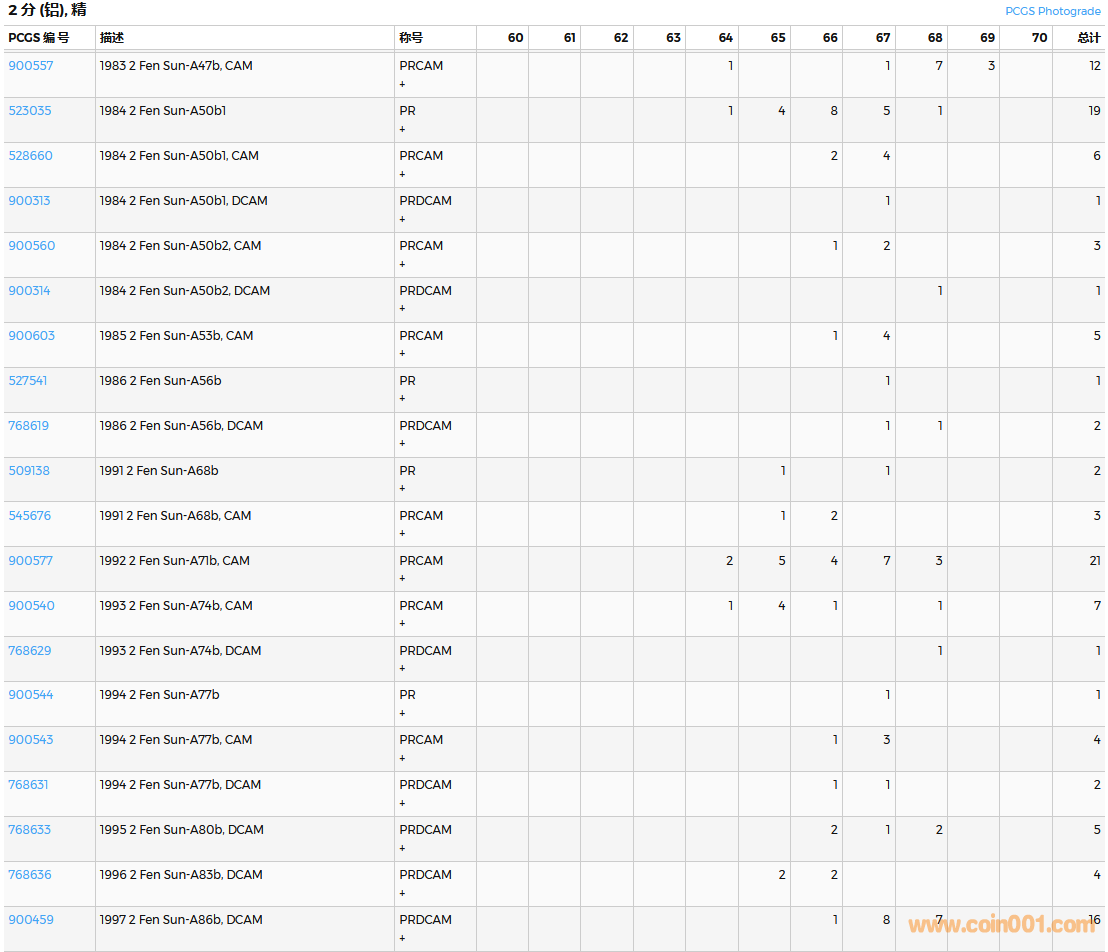Expand plus sign in 1986 Sun-A56b PR row
The height and width of the screenshot is (952, 1108).
(403, 399)
